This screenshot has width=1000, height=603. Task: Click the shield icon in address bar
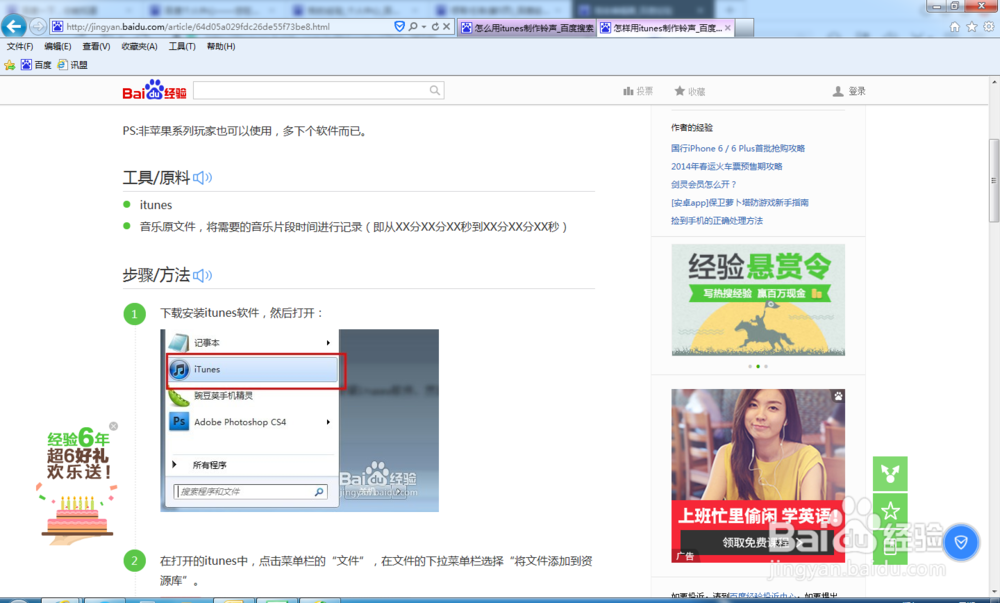[x=399, y=27]
